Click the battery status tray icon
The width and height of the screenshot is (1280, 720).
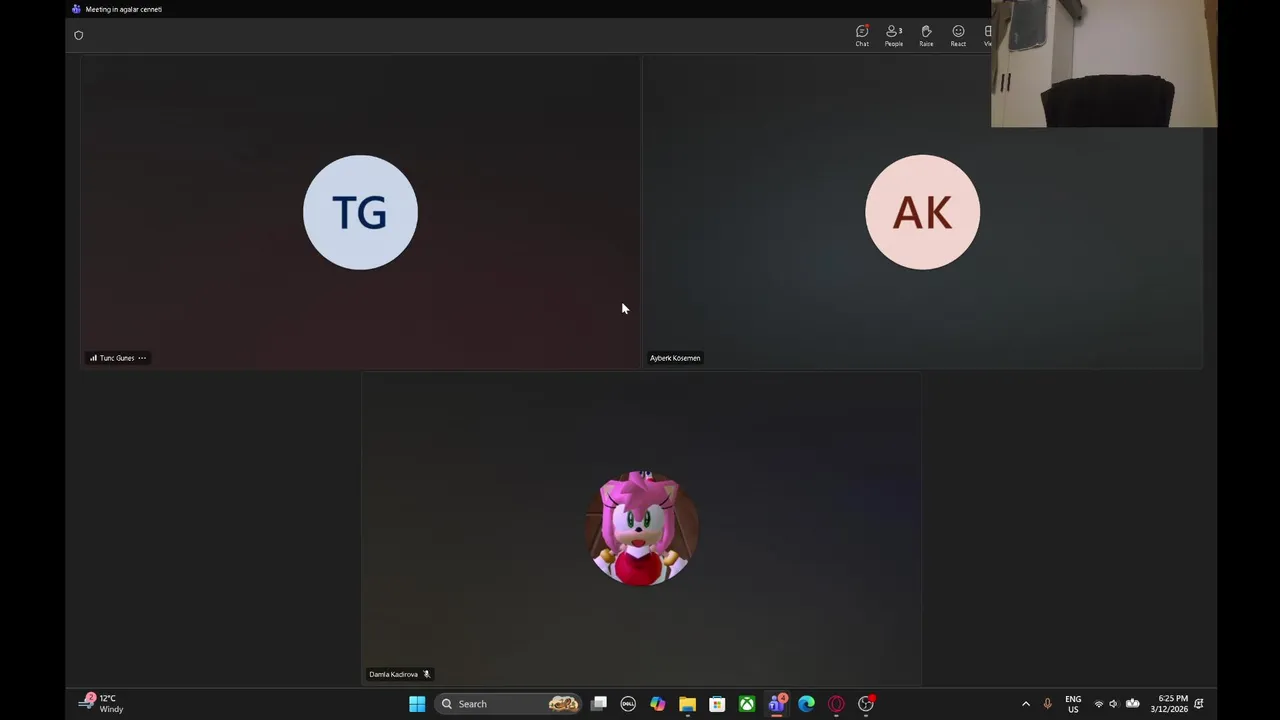[x=1132, y=704]
